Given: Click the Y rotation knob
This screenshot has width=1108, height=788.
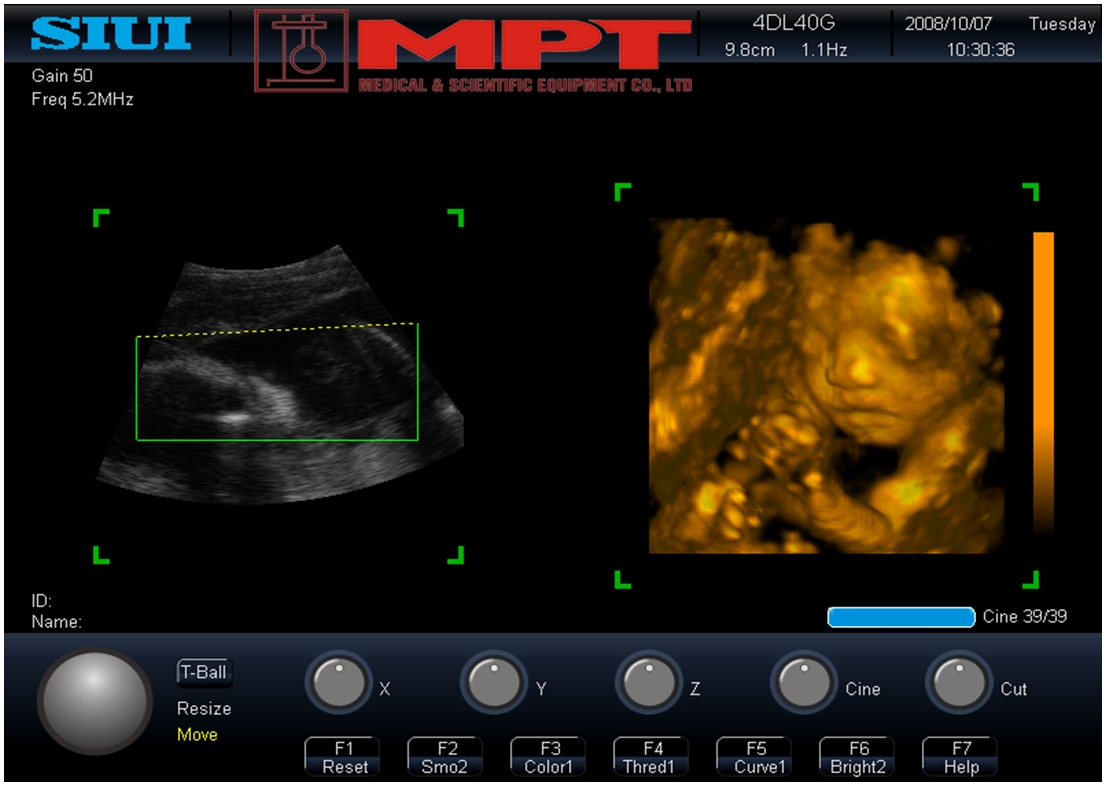Looking at the screenshot, I should click(x=493, y=684).
